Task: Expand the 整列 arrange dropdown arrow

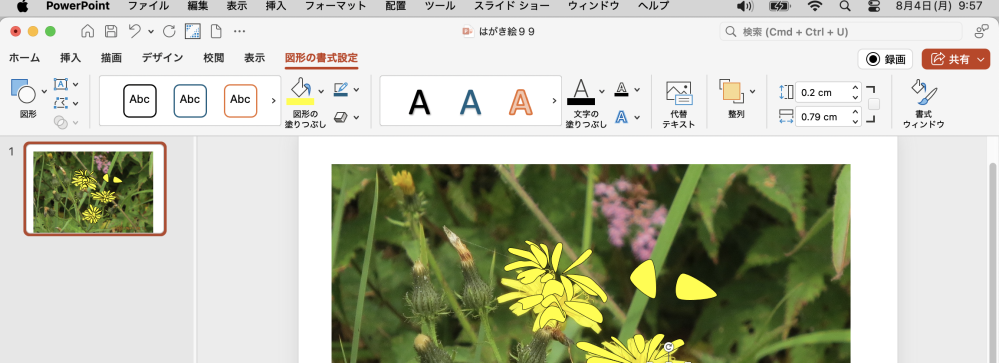Action: [x=752, y=92]
